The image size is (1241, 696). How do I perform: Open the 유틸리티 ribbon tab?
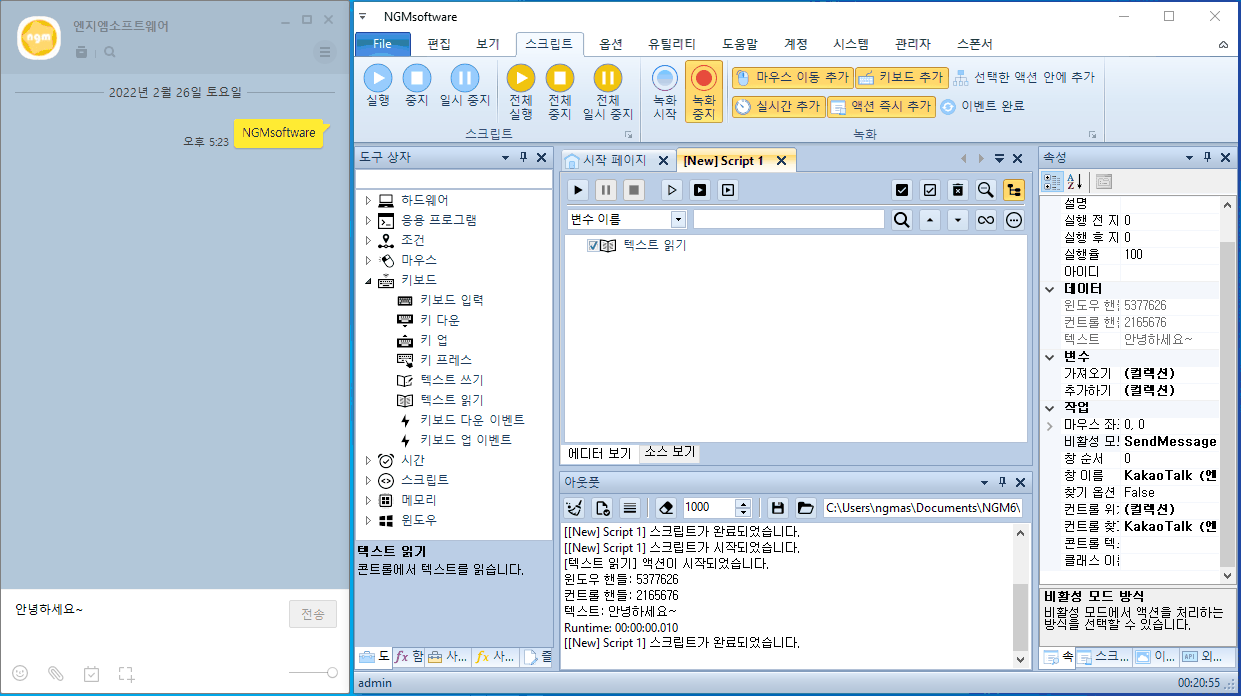tap(672, 44)
